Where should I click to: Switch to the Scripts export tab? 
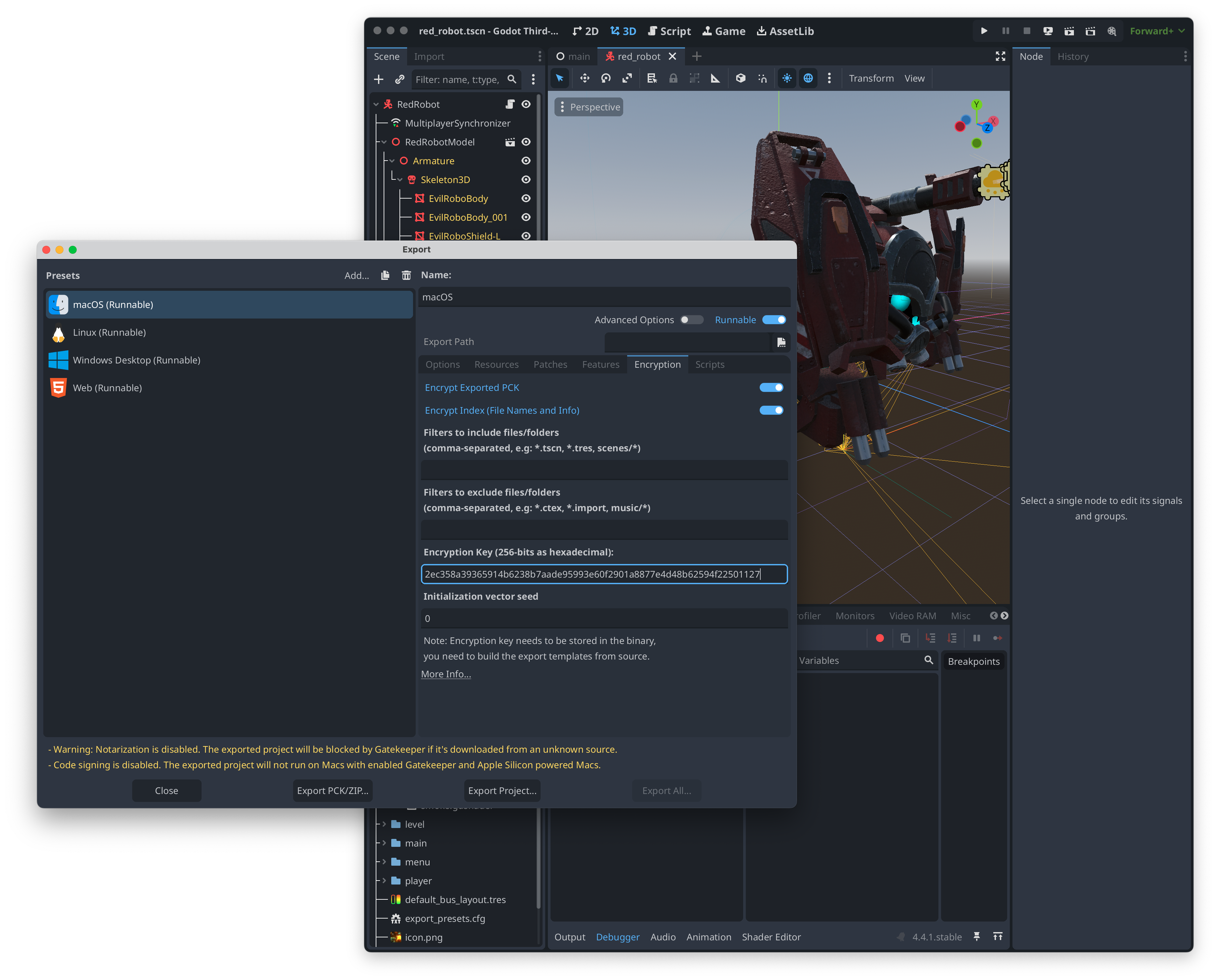[x=710, y=365]
